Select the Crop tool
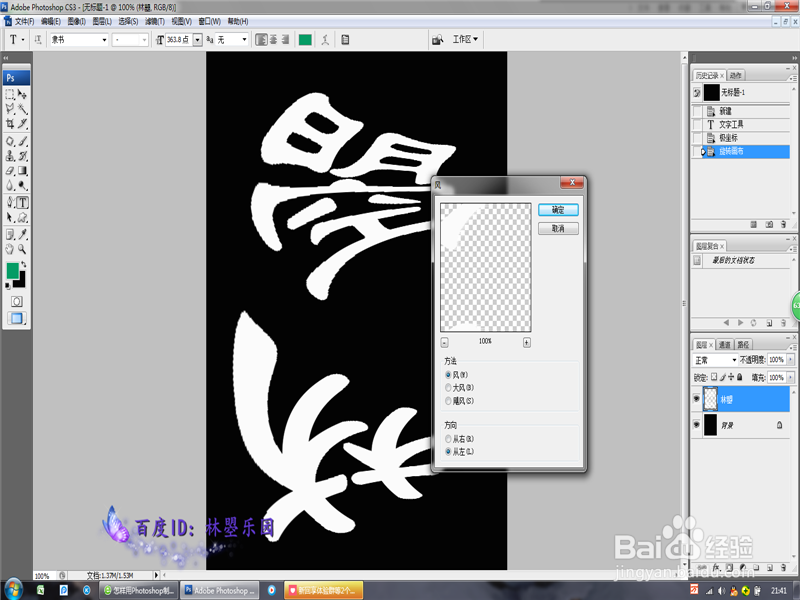Image resolution: width=800 pixels, height=600 pixels. pos(10,123)
